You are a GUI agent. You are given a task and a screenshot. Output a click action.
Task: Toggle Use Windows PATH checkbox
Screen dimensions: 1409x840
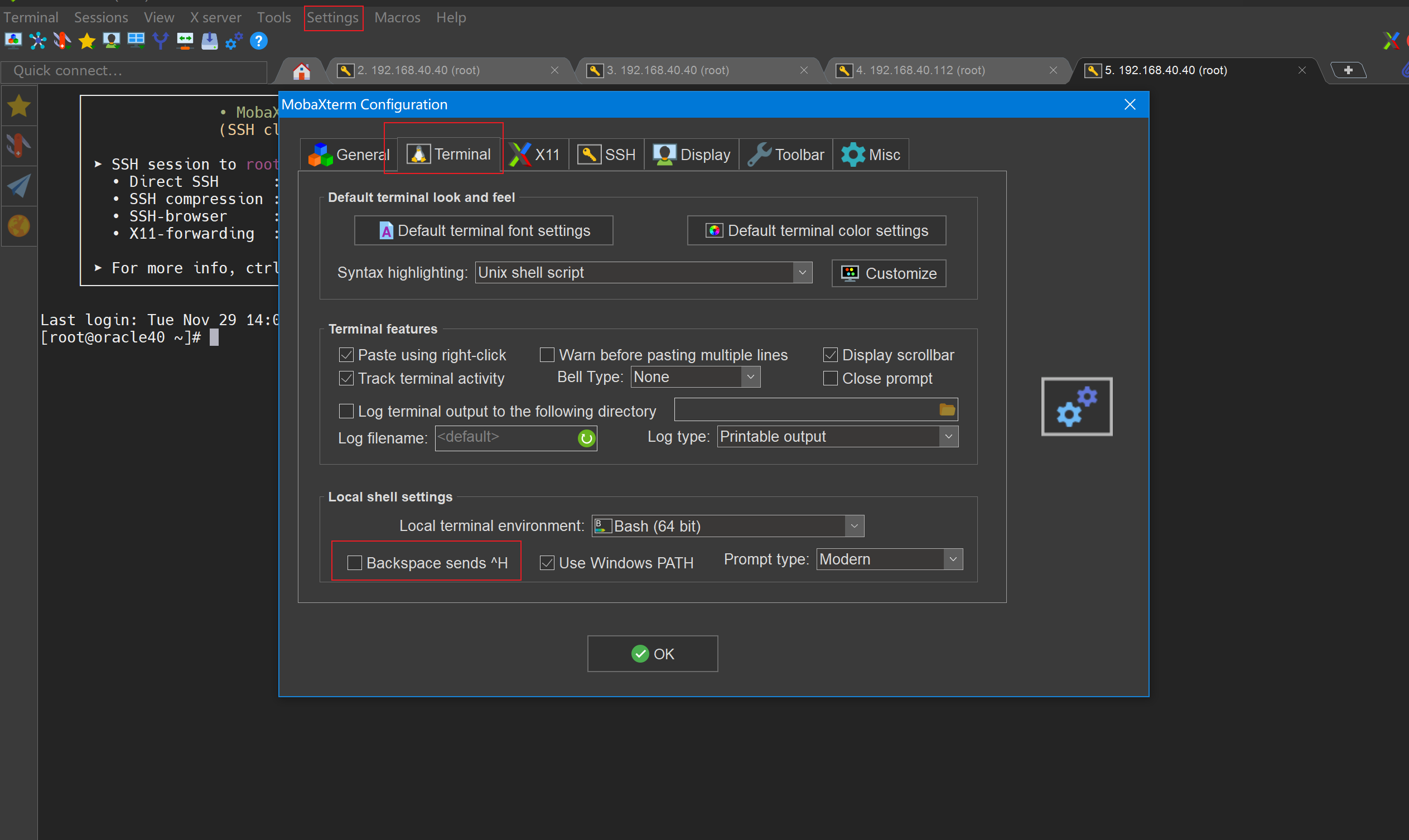pos(547,563)
